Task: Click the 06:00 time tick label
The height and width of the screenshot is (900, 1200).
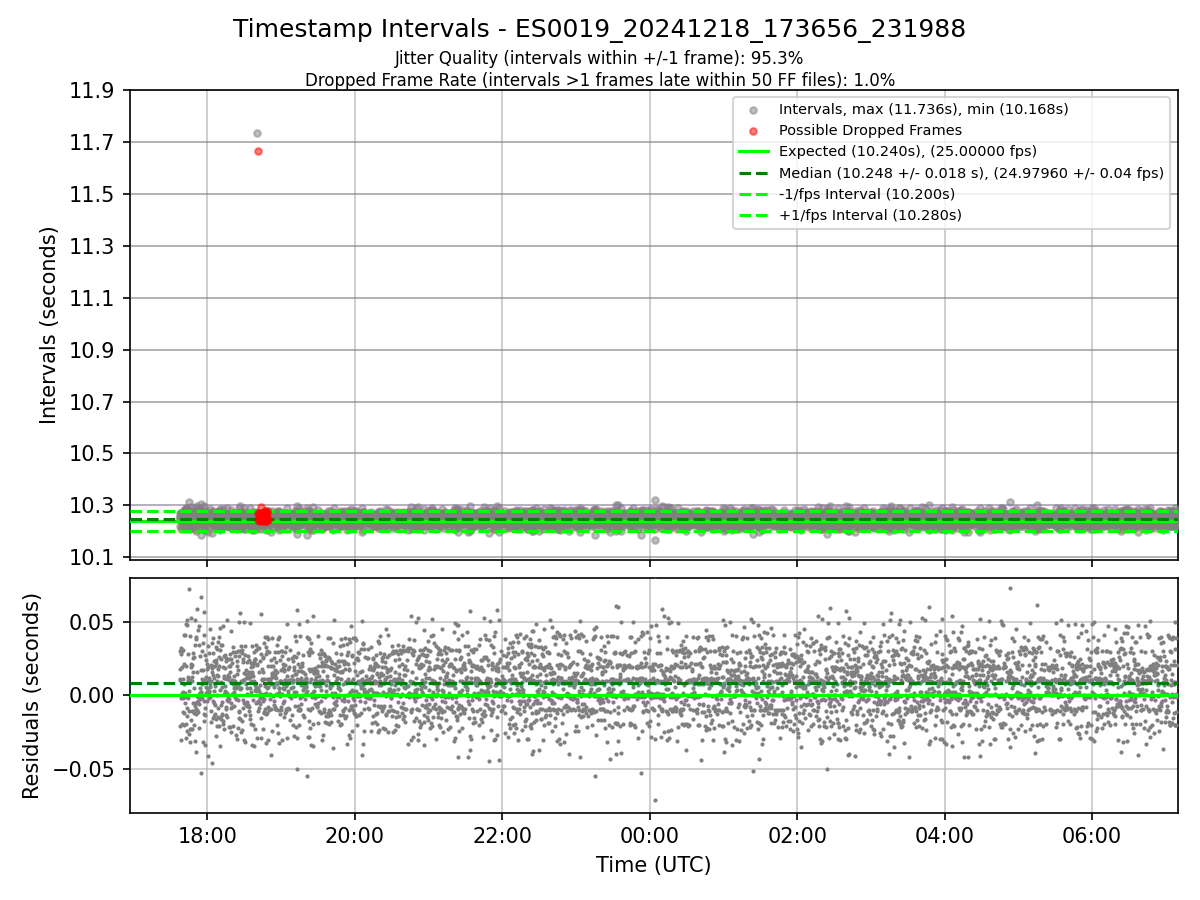Action: pyautogui.click(x=1091, y=835)
